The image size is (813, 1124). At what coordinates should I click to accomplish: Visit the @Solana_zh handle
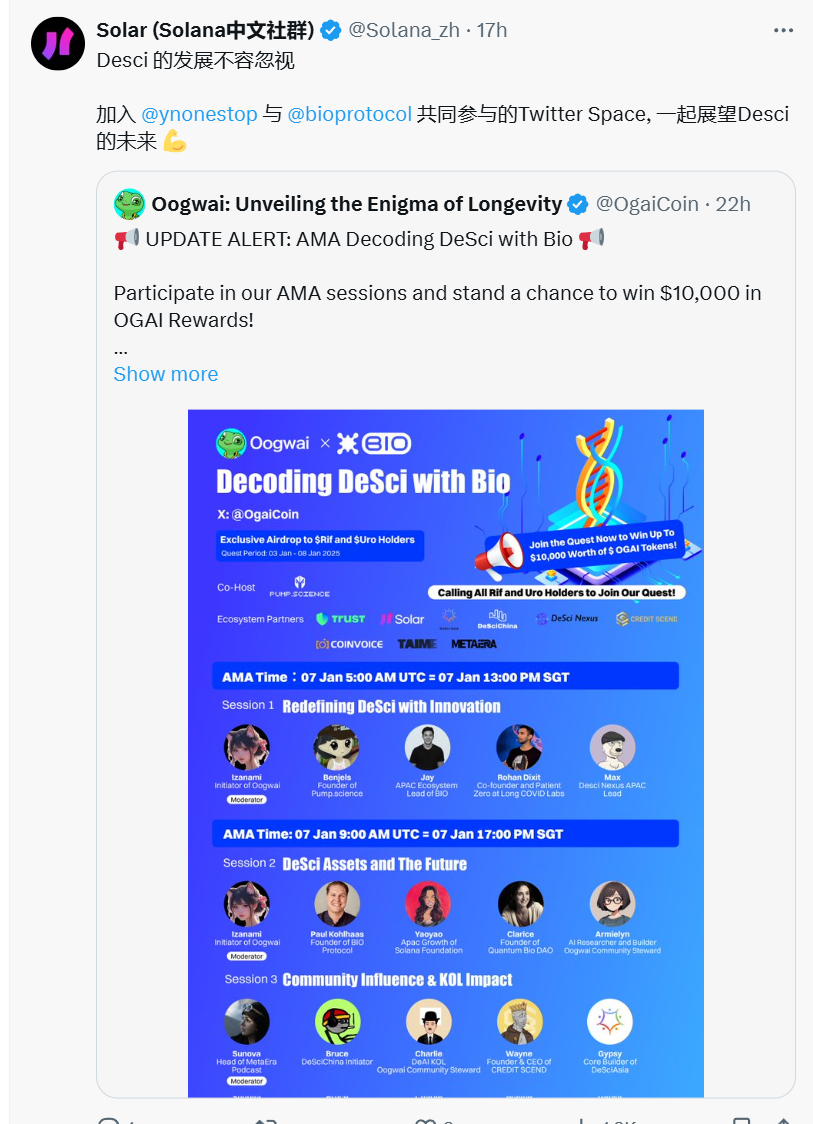point(404,30)
